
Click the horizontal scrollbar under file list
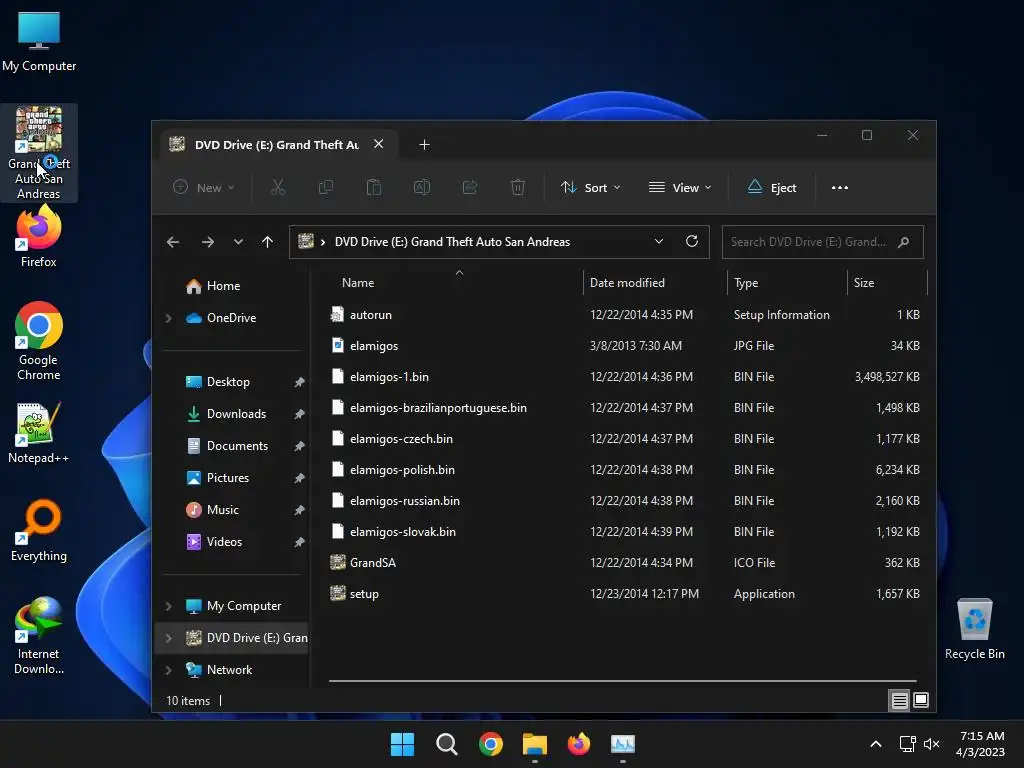pos(622,680)
